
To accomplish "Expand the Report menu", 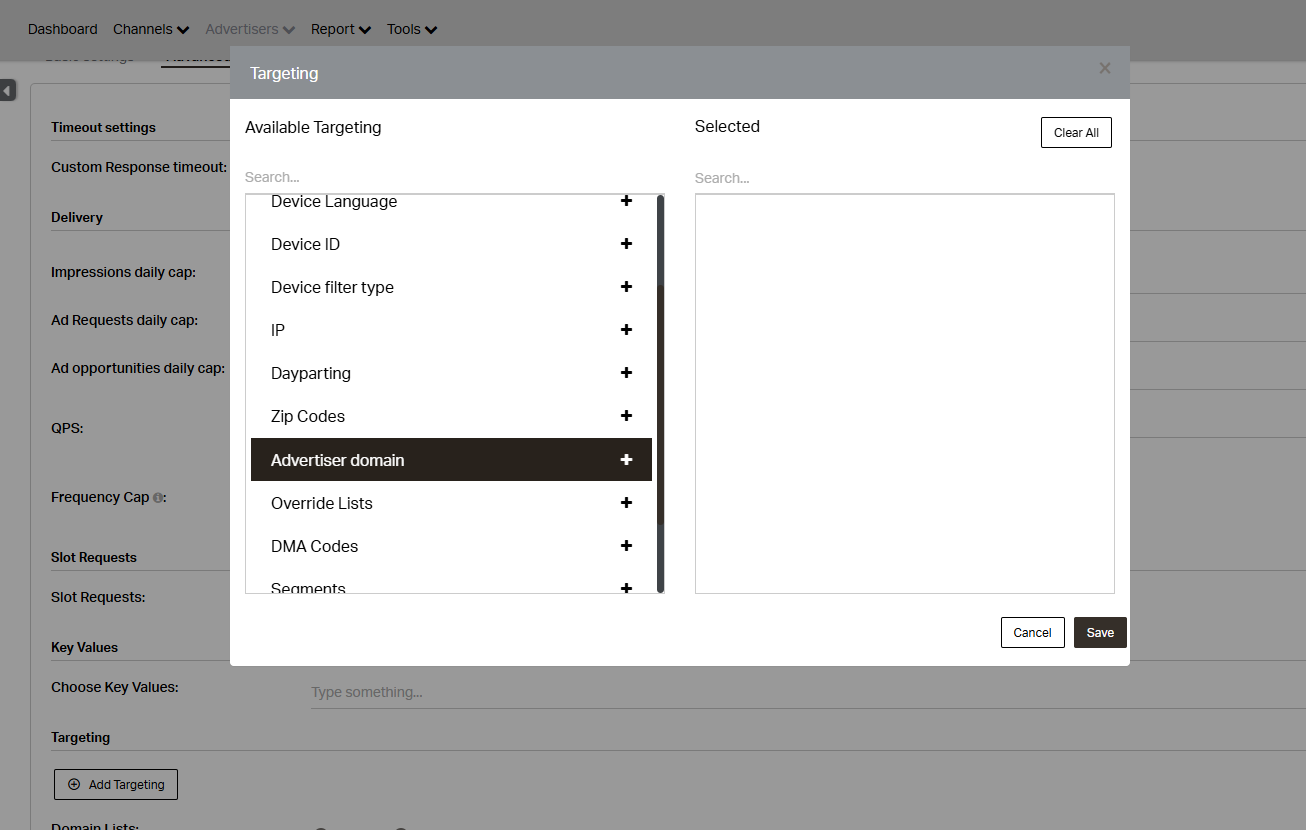I will (x=340, y=29).
